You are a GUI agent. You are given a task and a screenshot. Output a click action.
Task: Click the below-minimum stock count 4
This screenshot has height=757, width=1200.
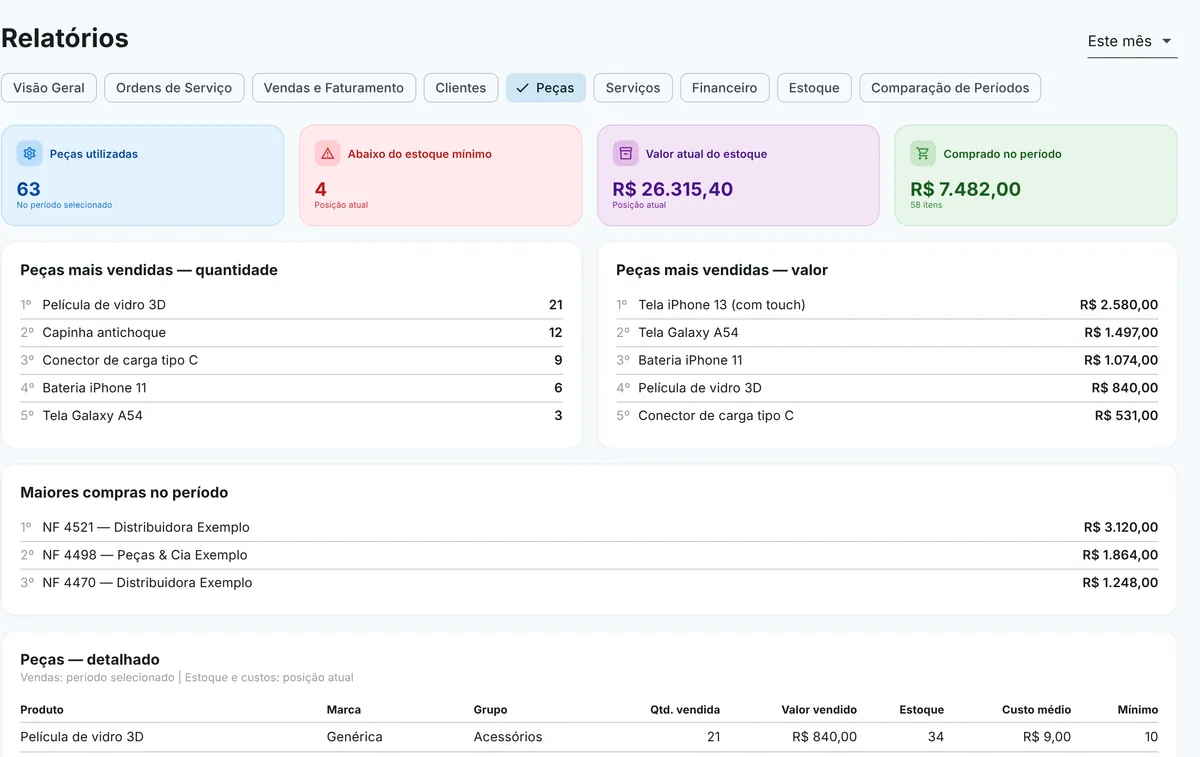[x=321, y=189]
